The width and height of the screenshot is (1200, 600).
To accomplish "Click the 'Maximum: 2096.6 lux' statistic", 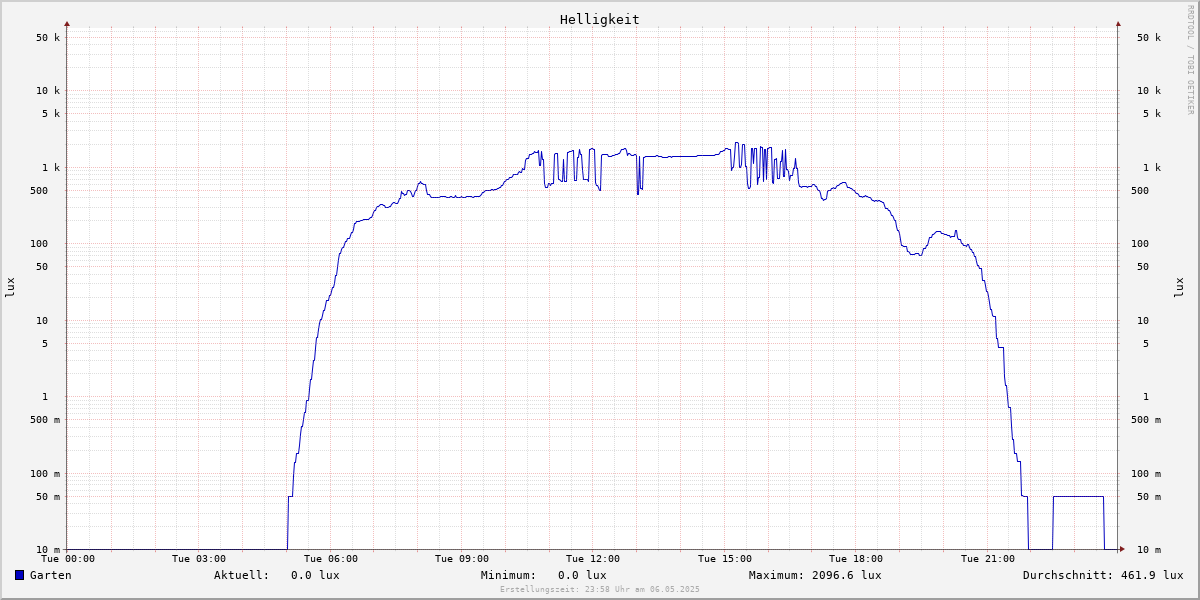I will (815, 575).
